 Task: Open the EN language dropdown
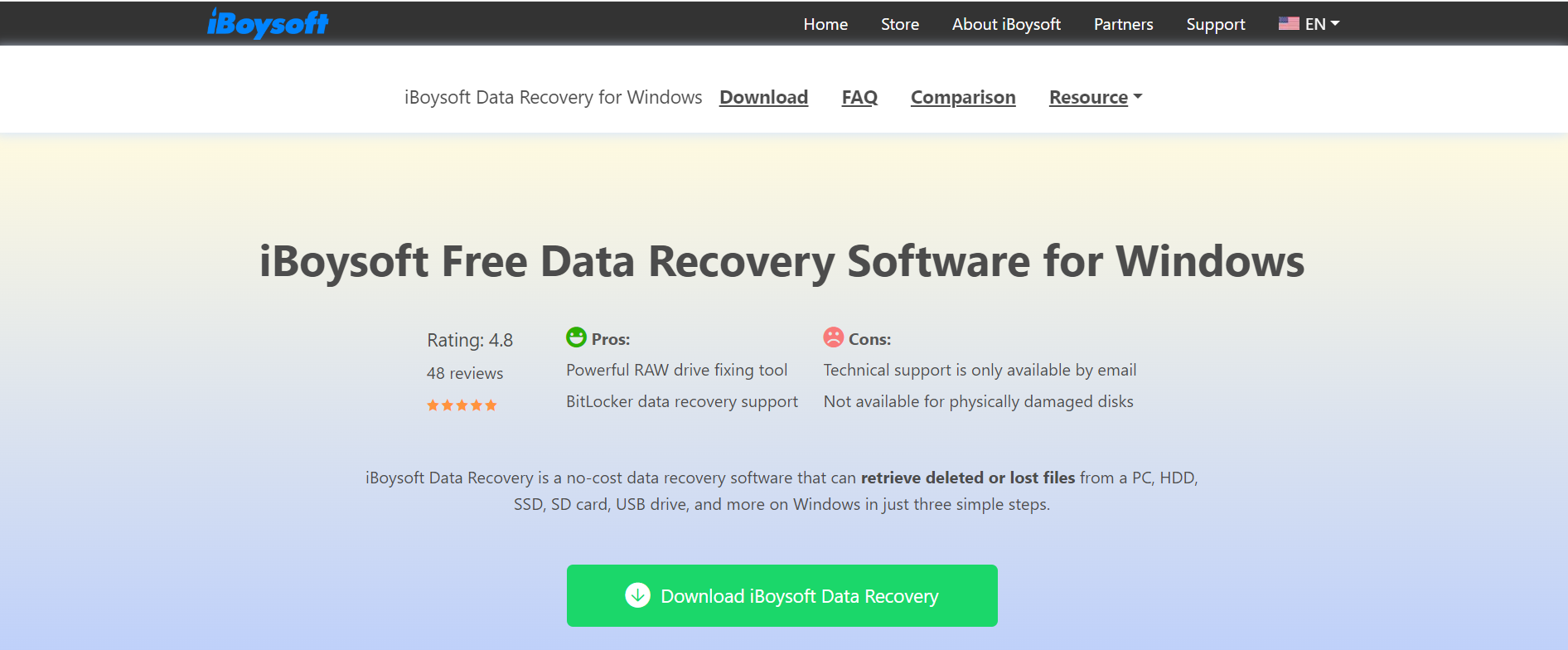[1318, 24]
